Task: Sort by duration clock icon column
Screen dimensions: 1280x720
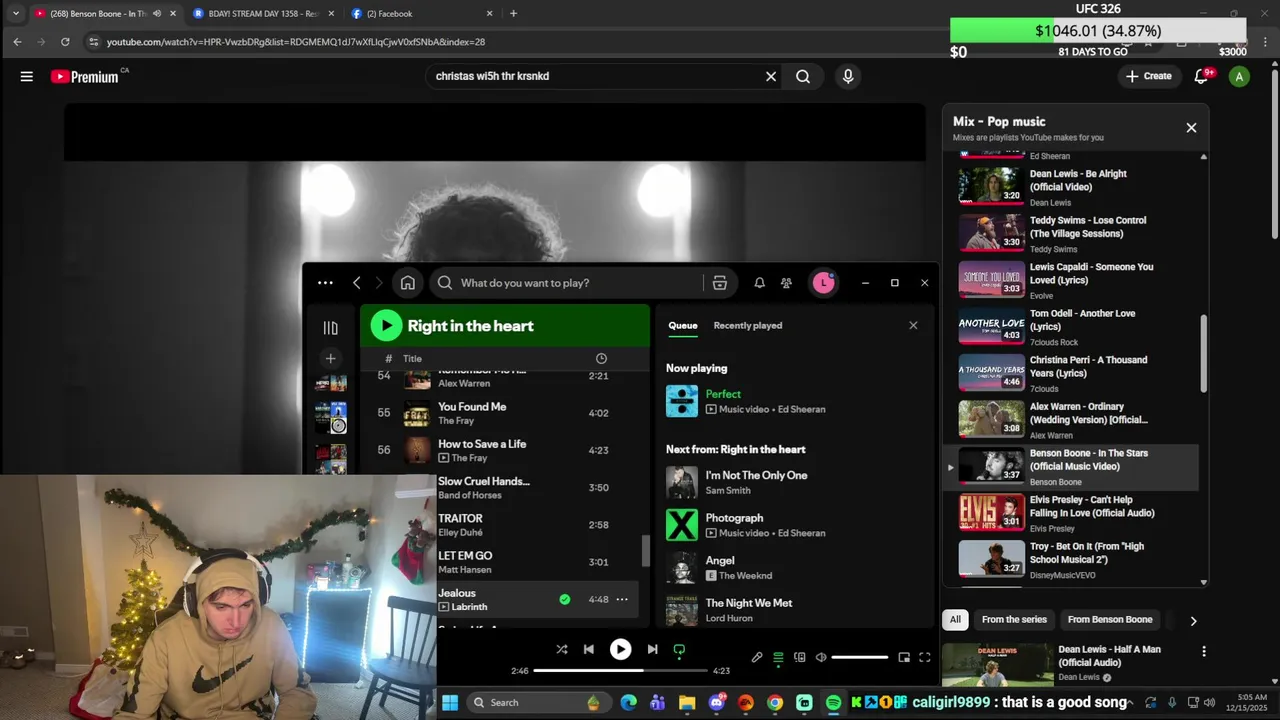Action: click(x=601, y=358)
